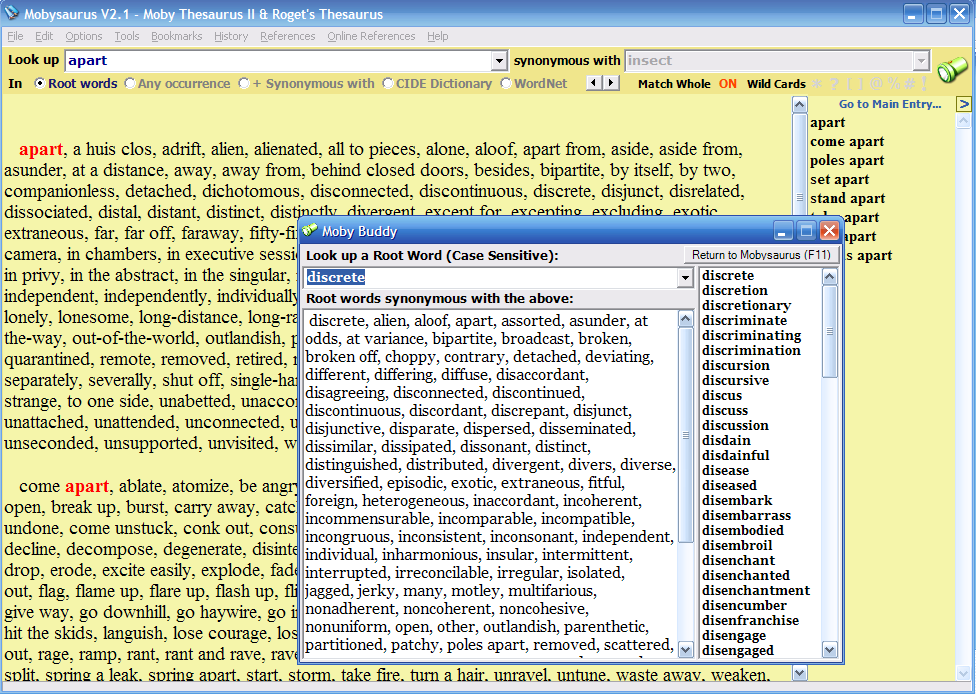Click scroll-up arrow of Moby Buddy synonyms pane
Viewport: 976px width, 694px height.
point(685,319)
